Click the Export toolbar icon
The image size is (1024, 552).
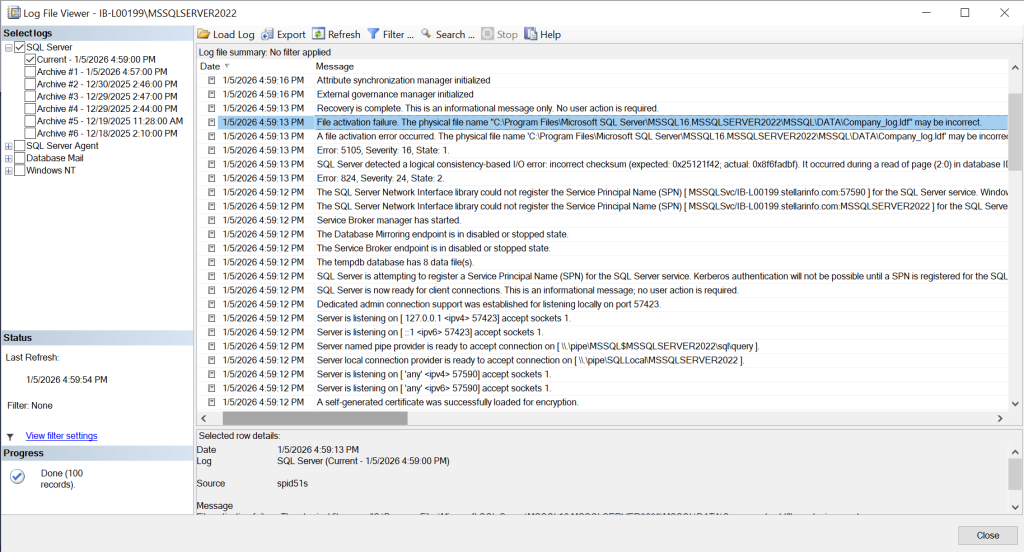[268, 34]
